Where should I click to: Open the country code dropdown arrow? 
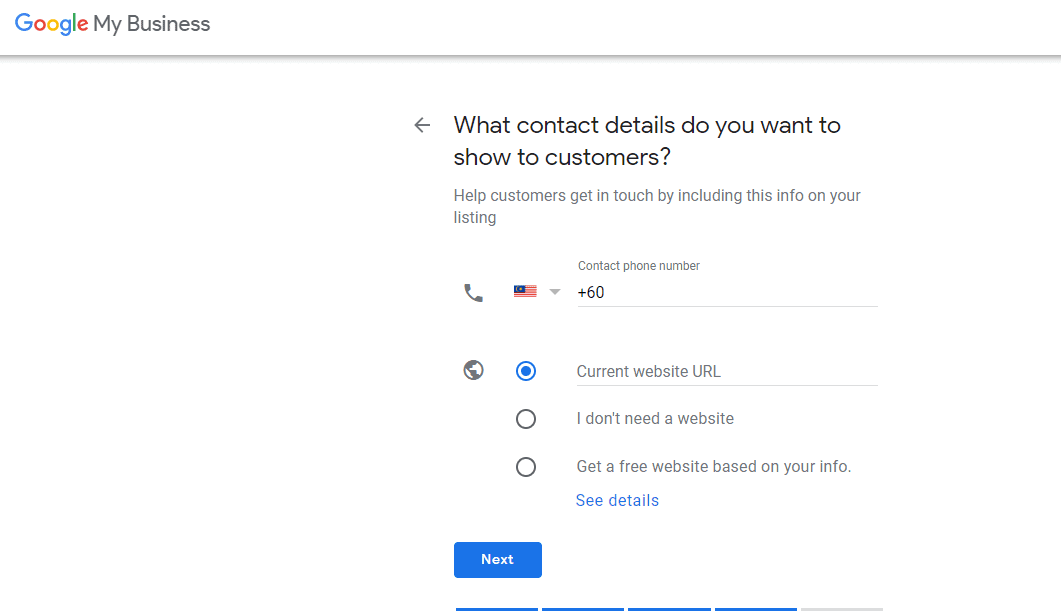pos(555,292)
